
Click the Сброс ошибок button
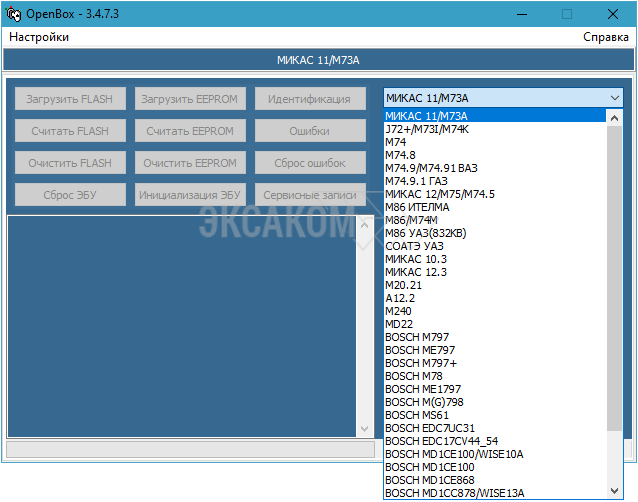(x=310, y=163)
